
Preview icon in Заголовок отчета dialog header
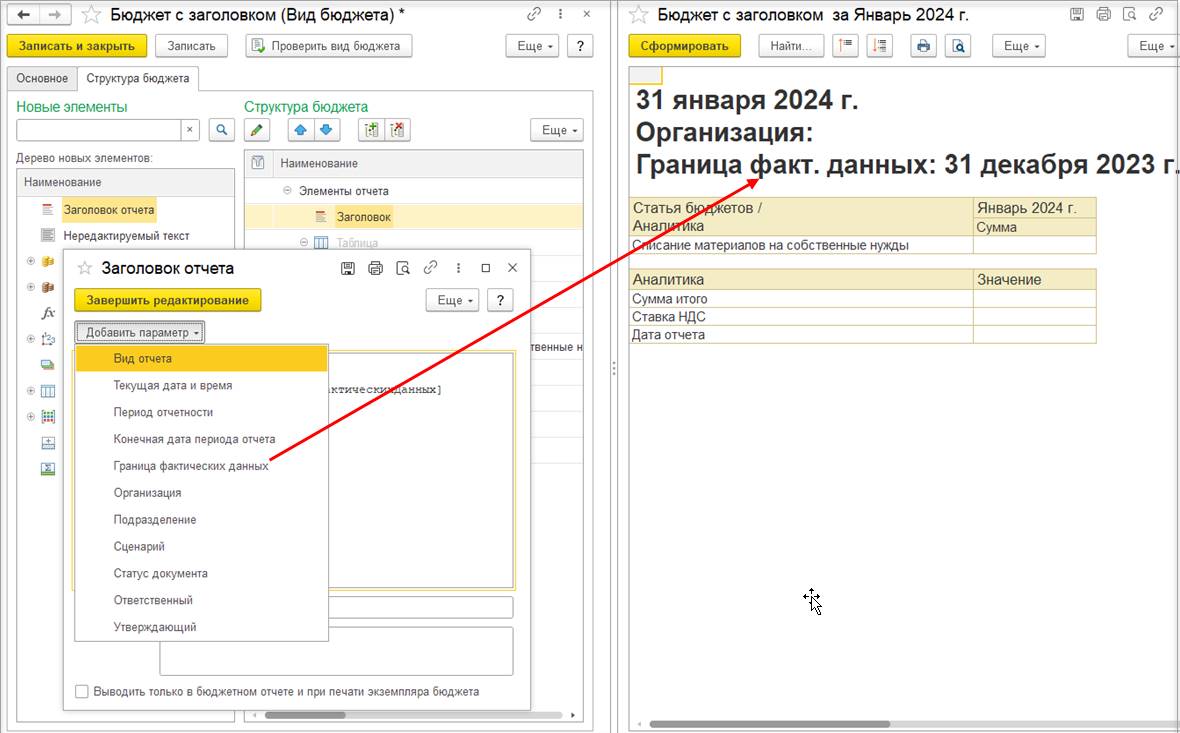pos(403,268)
